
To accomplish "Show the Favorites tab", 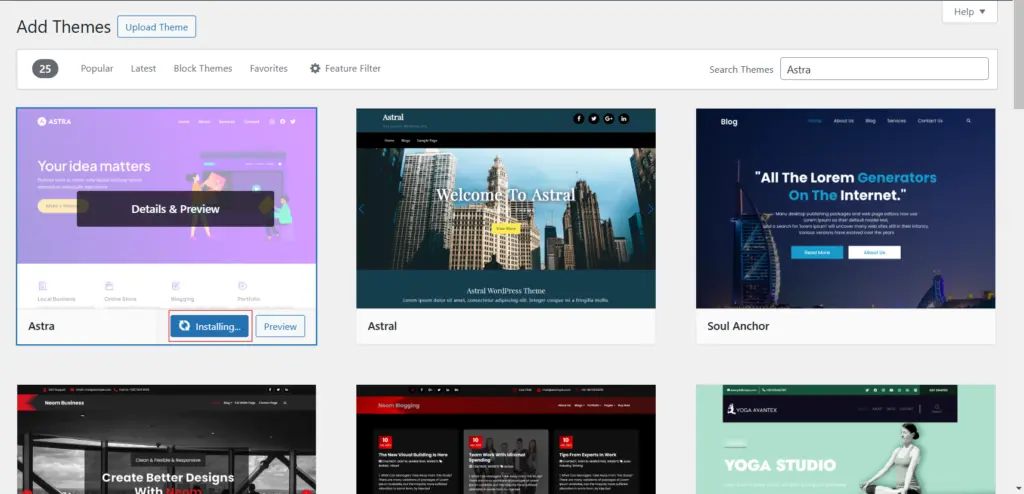I will click(x=268, y=69).
